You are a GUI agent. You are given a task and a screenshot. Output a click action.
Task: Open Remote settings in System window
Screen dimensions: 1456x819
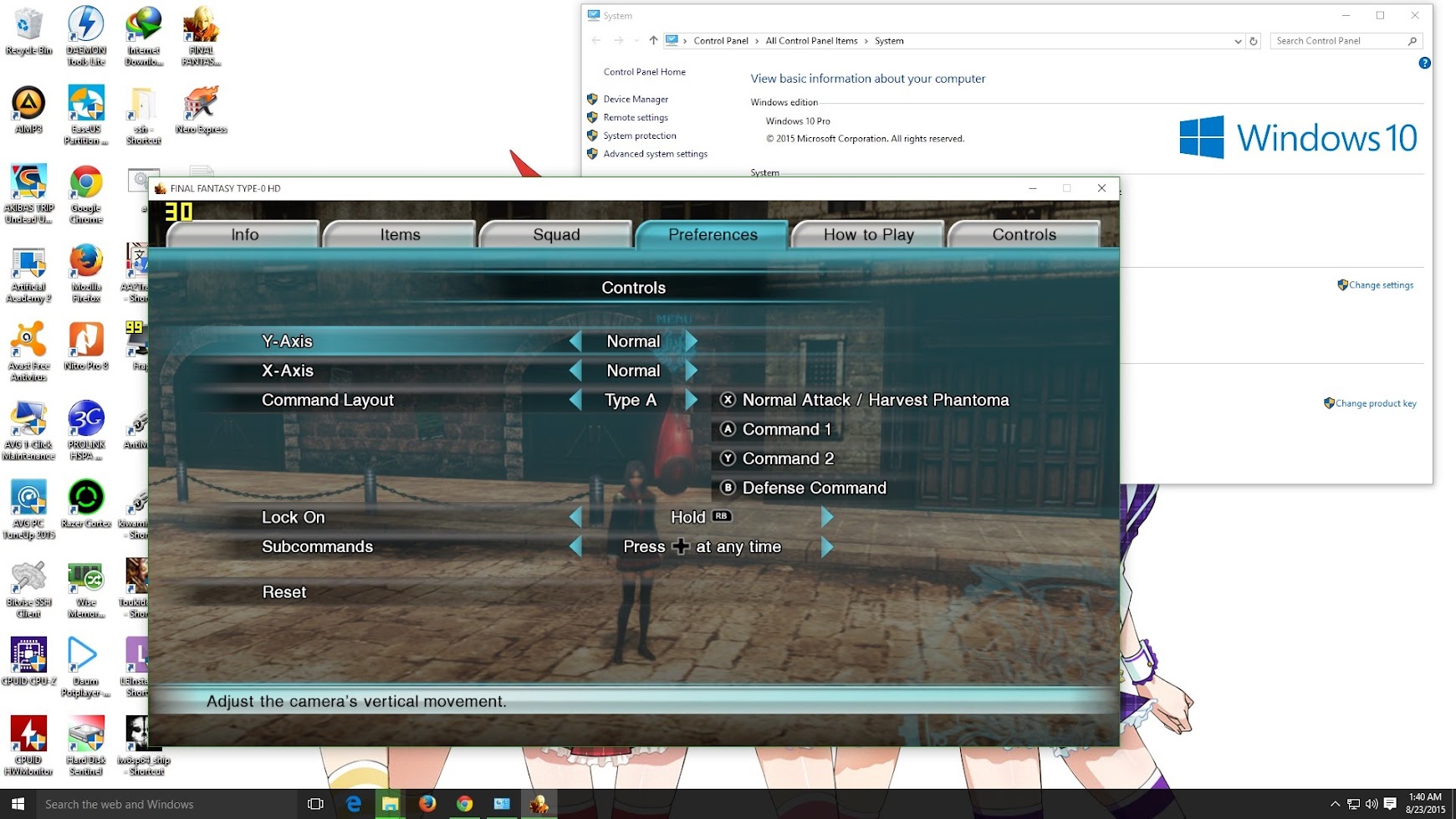pyautogui.click(x=636, y=117)
